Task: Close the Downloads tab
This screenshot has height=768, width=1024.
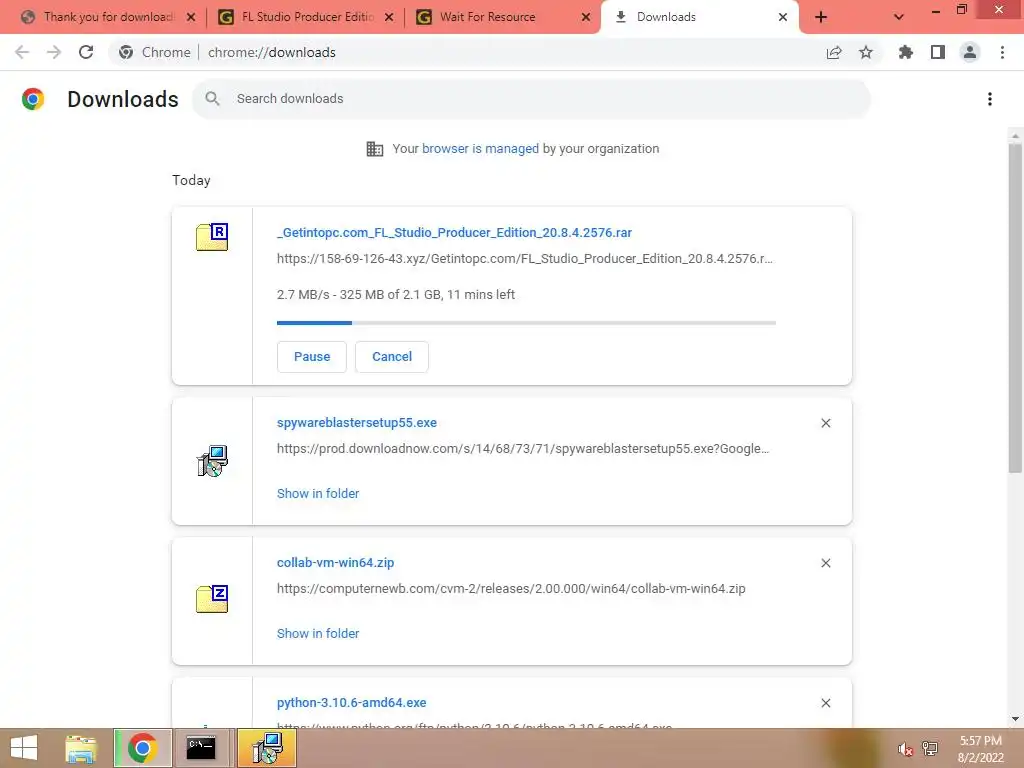Action: [783, 17]
